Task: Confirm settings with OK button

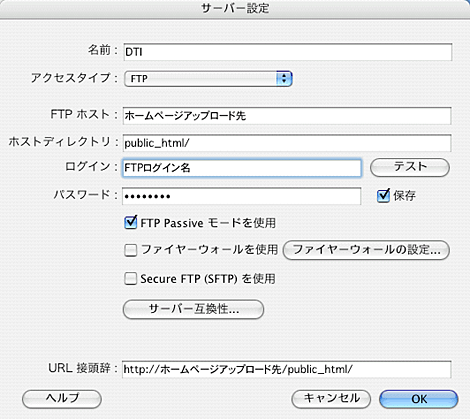Action: pos(419,399)
